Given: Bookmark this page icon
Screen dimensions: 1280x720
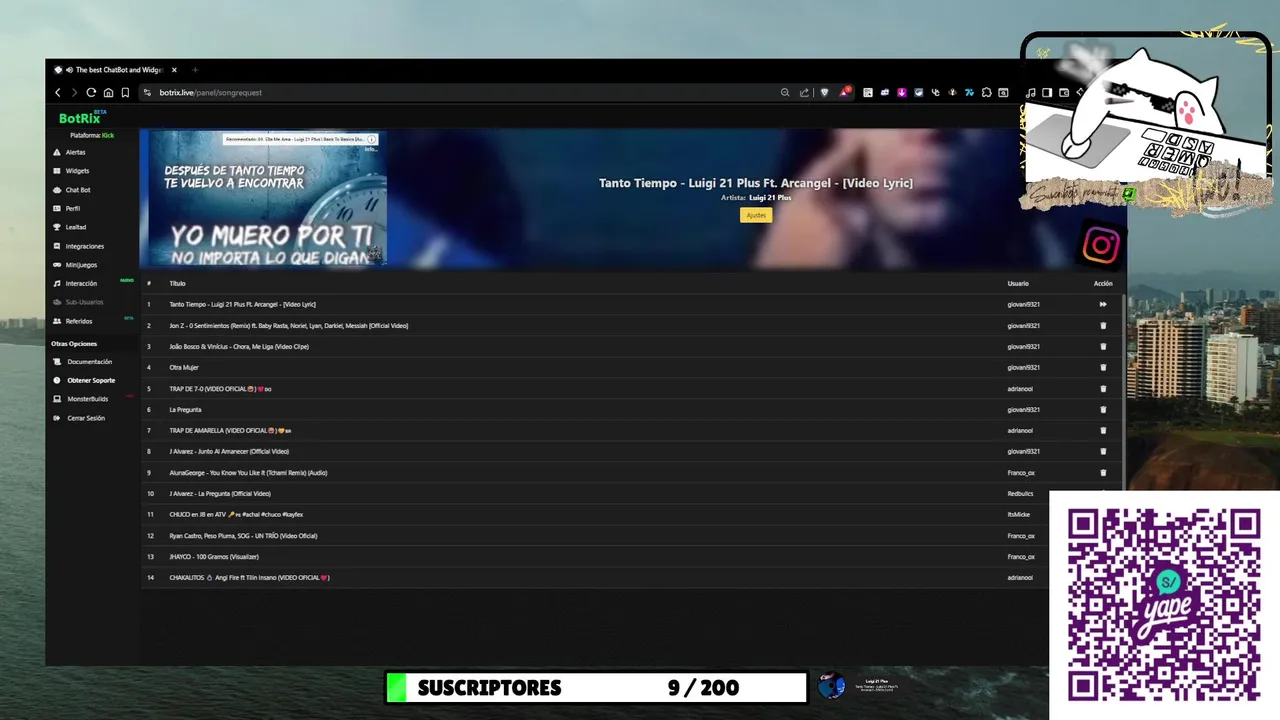Looking at the screenshot, I should click(x=125, y=92).
